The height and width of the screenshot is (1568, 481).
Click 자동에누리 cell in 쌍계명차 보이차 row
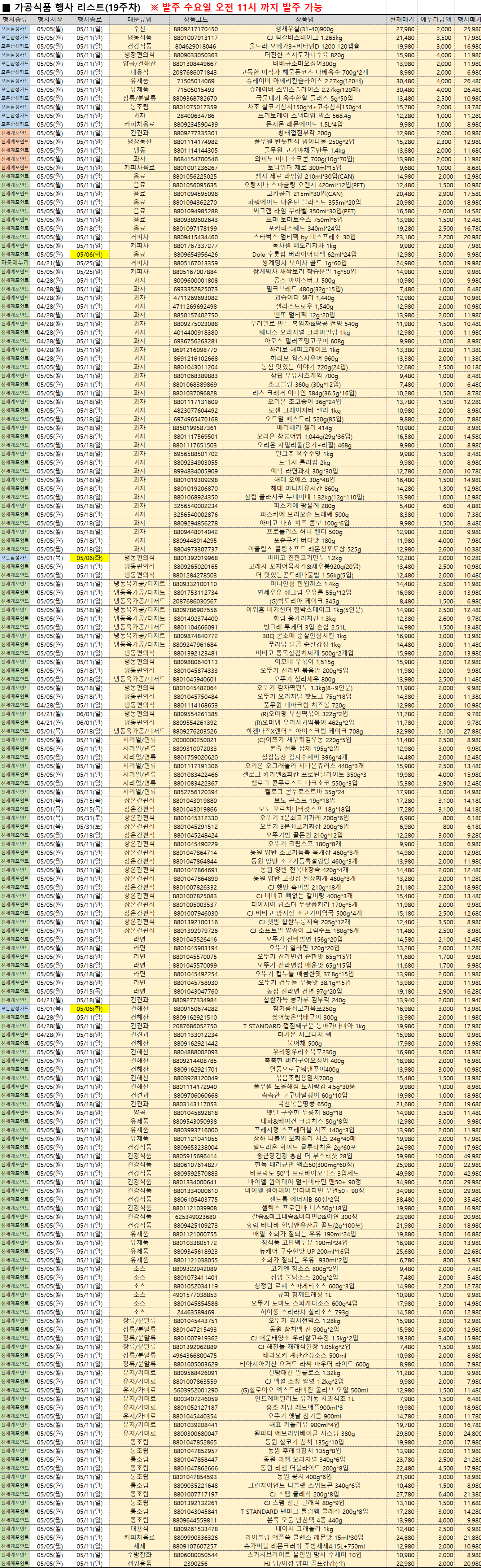click(15, 263)
